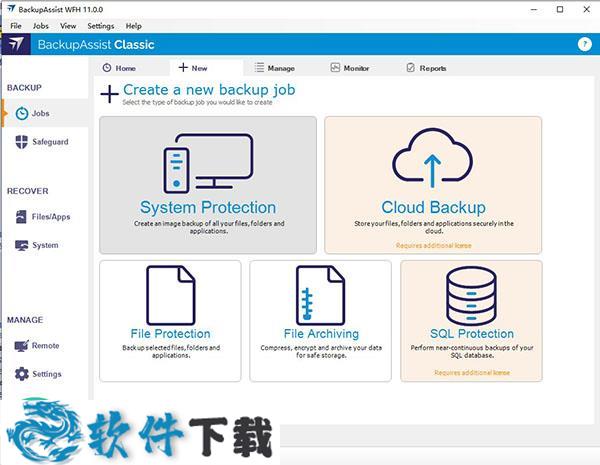This screenshot has height=465, width=600.
Task: Click the BACKUP section header
Action: click(x=24, y=88)
